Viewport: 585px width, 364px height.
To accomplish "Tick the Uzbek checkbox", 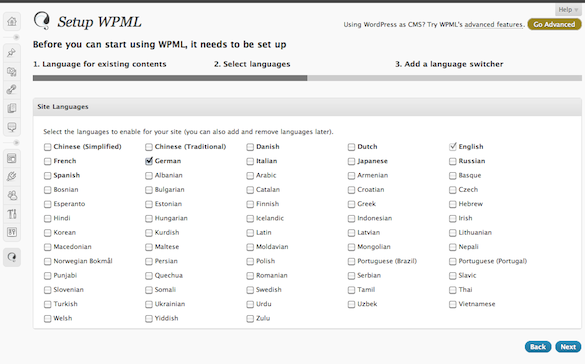I will [x=351, y=304].
